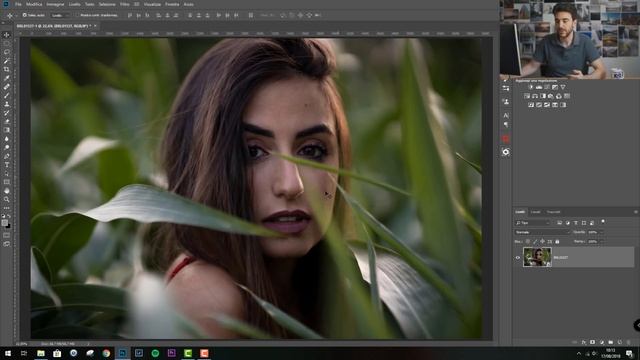Add a Color Balance adjustment layer
Screen dimensions: 640x360
click(535, 96)
